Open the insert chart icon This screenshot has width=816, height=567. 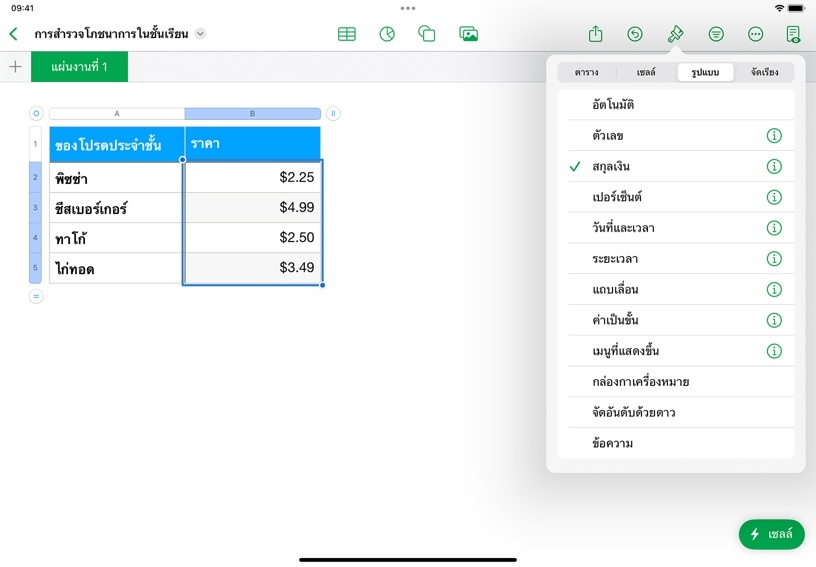387,34
